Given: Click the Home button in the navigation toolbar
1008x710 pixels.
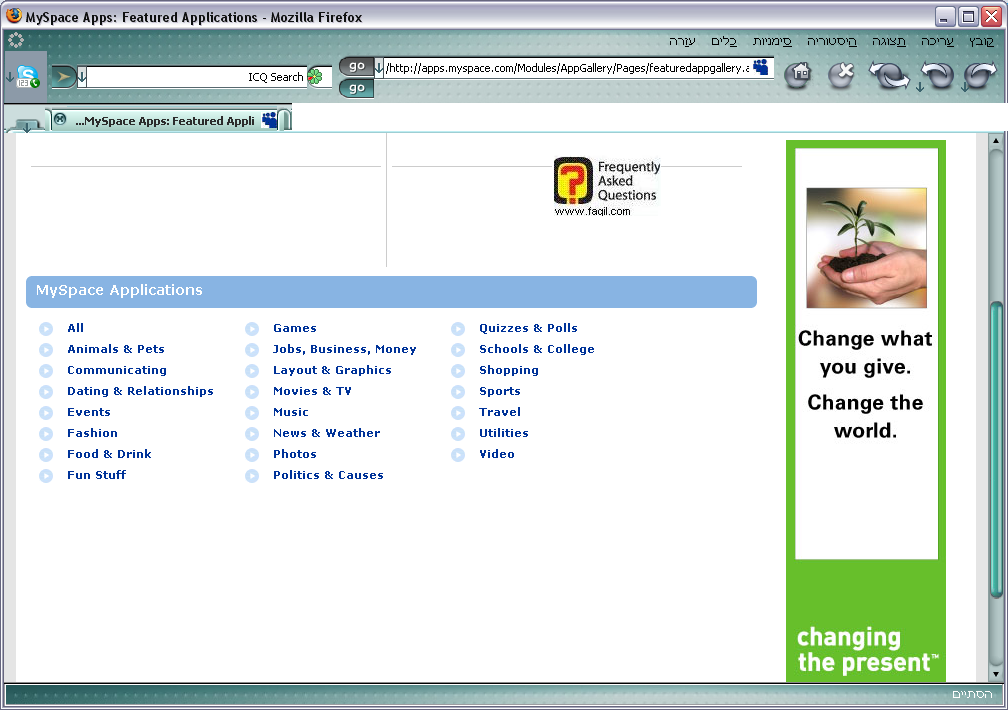Looking at the screenshot, I should tap(797, 75).
